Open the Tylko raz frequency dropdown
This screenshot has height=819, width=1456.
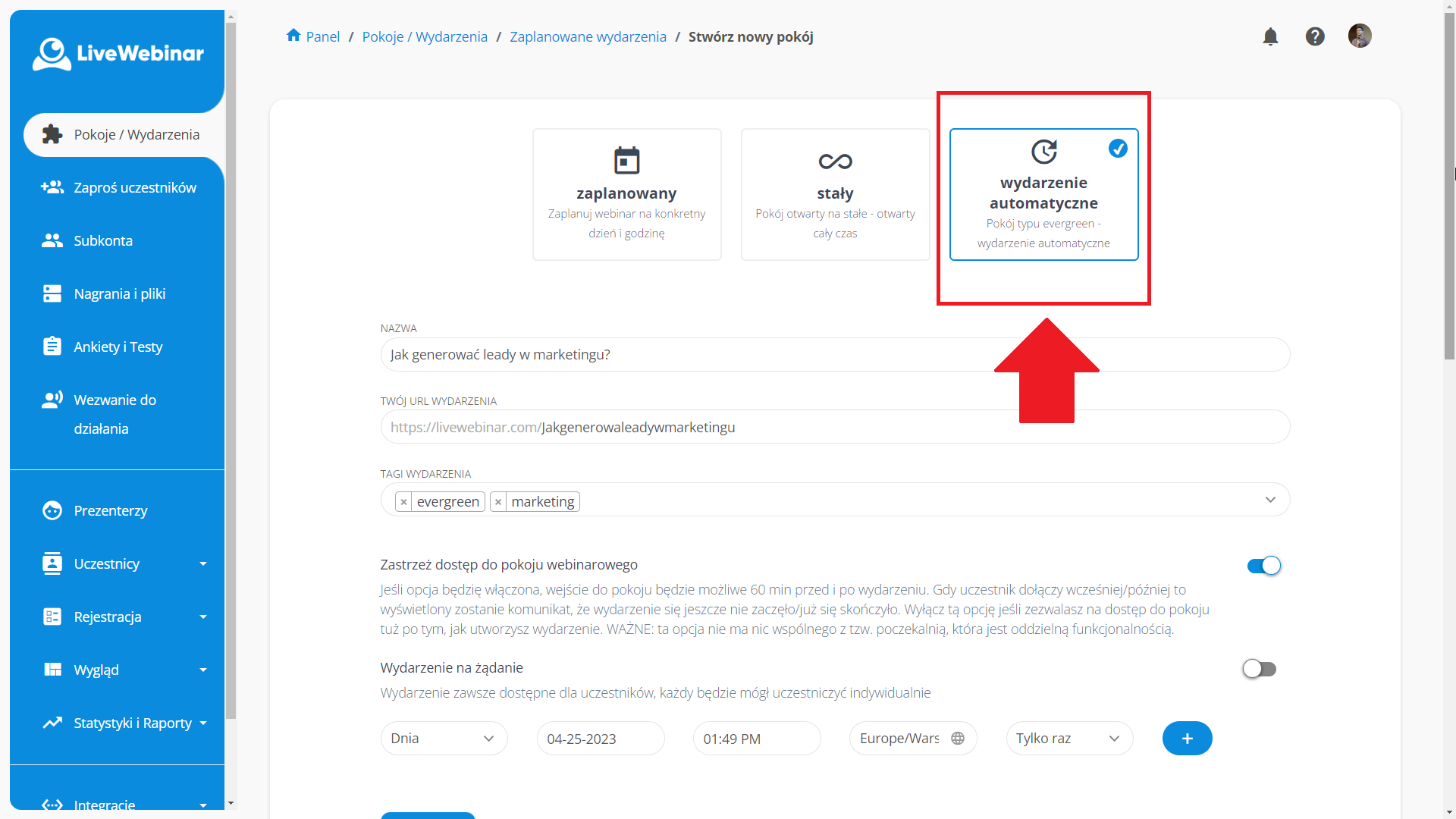[x=1068, y=739]
